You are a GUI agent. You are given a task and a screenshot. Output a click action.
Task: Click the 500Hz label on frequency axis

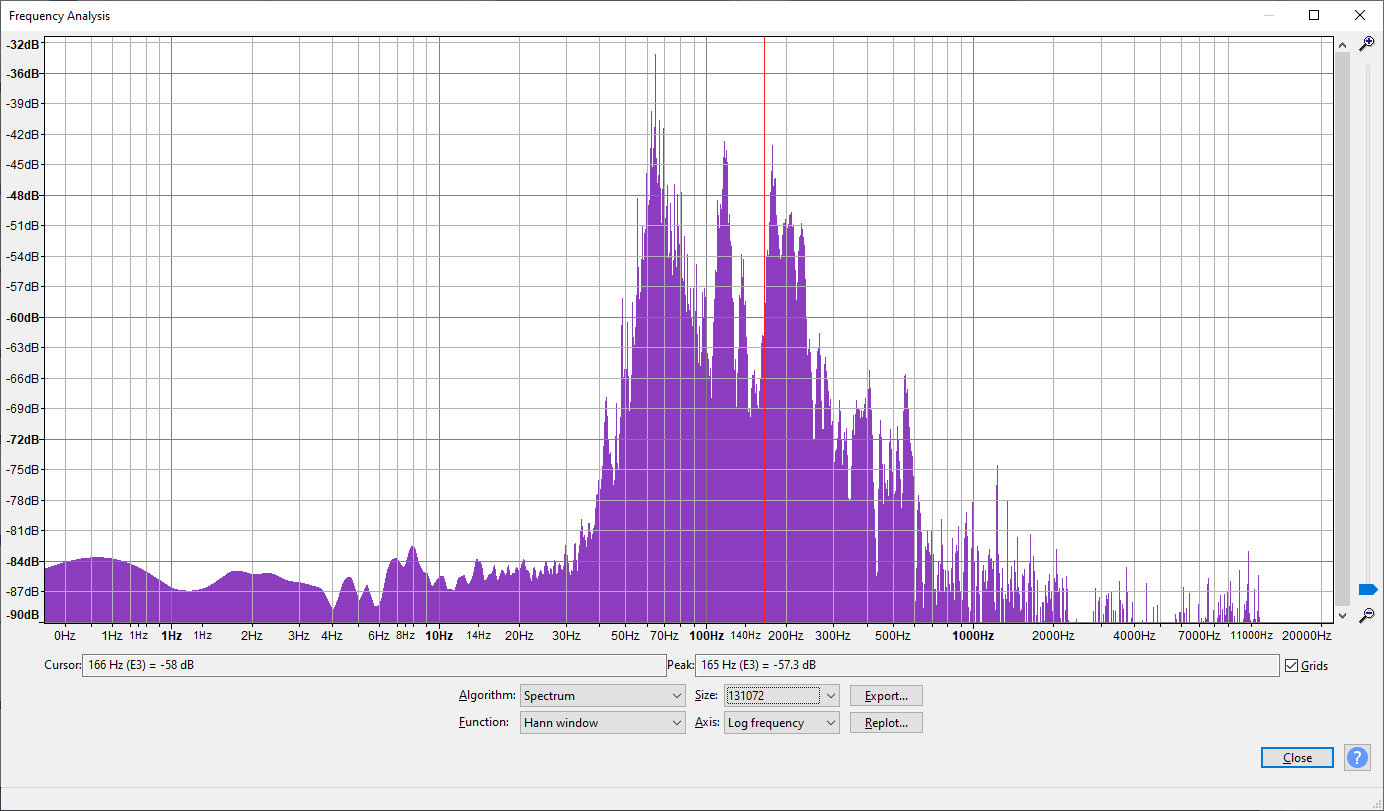pos(893,636)
